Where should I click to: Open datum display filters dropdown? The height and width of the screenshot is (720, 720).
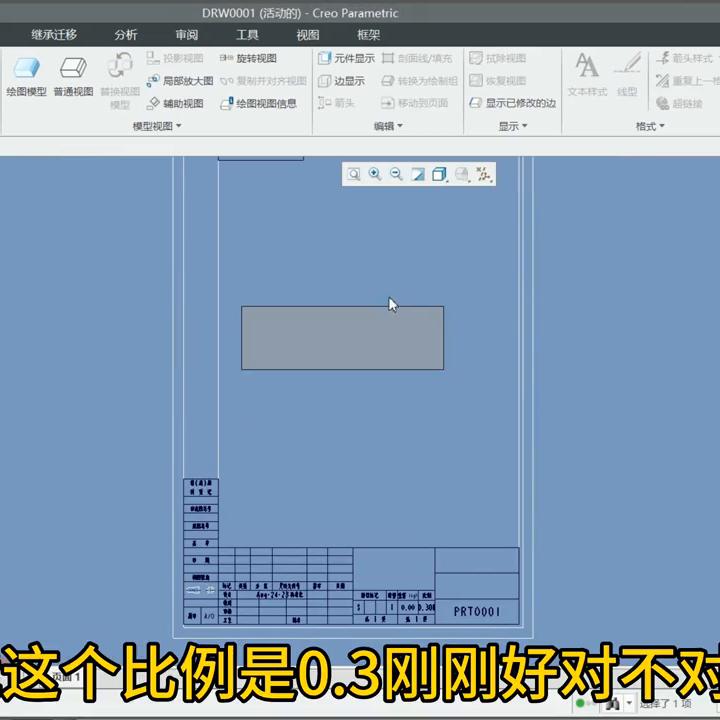(x=484, y=174)
